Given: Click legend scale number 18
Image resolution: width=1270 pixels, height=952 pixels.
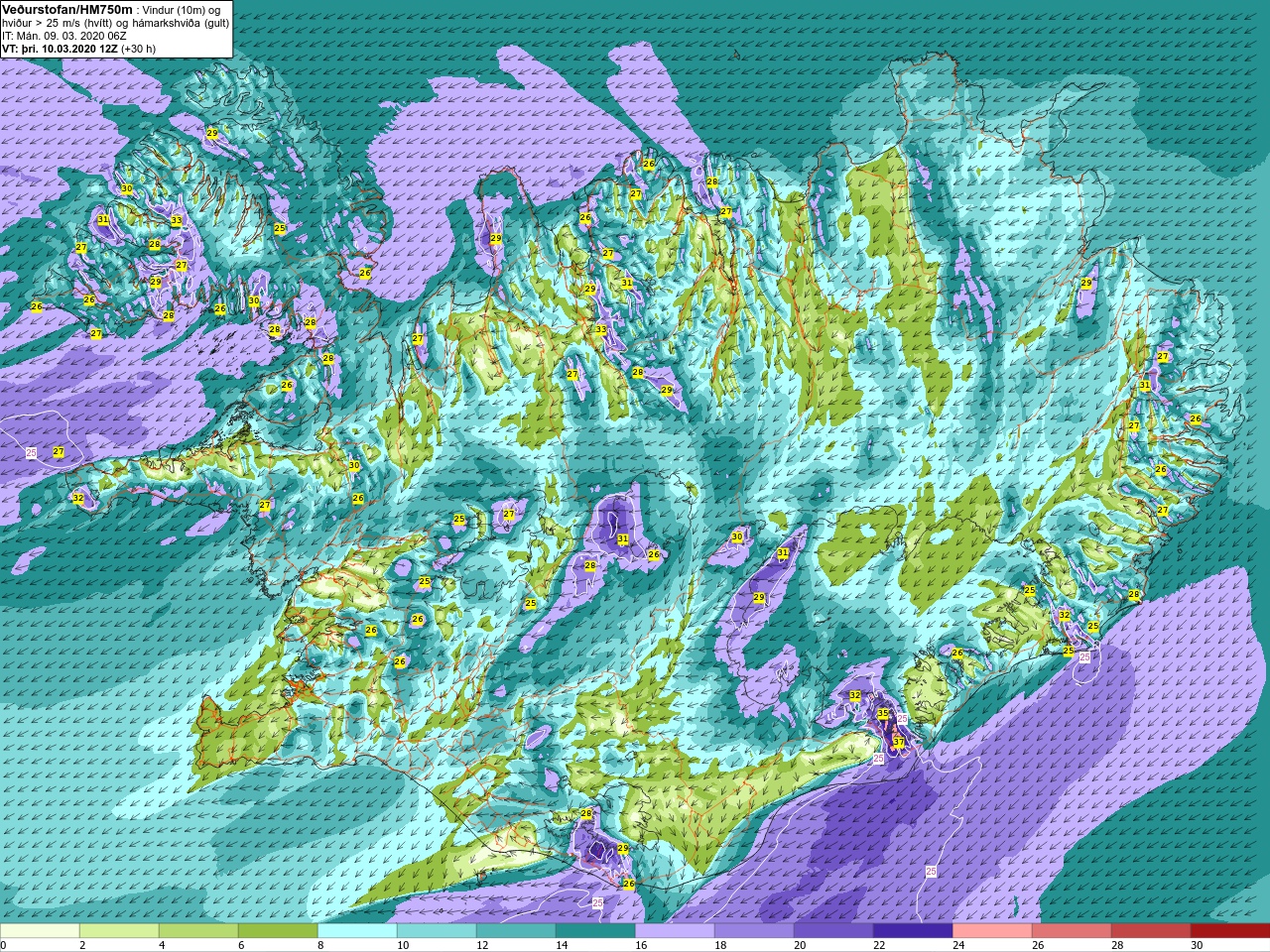Looking at the screenshot, I should (x=720, y=945).
